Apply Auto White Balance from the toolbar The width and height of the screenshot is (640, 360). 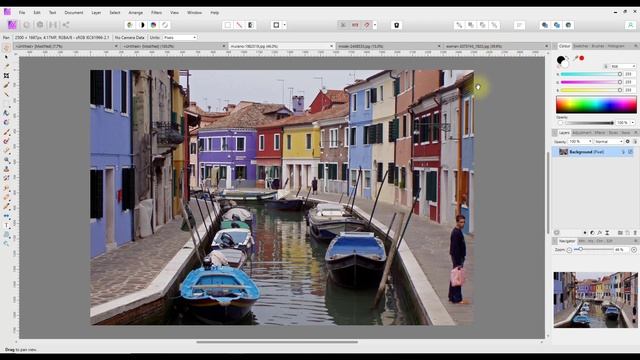tap(165, 25)
